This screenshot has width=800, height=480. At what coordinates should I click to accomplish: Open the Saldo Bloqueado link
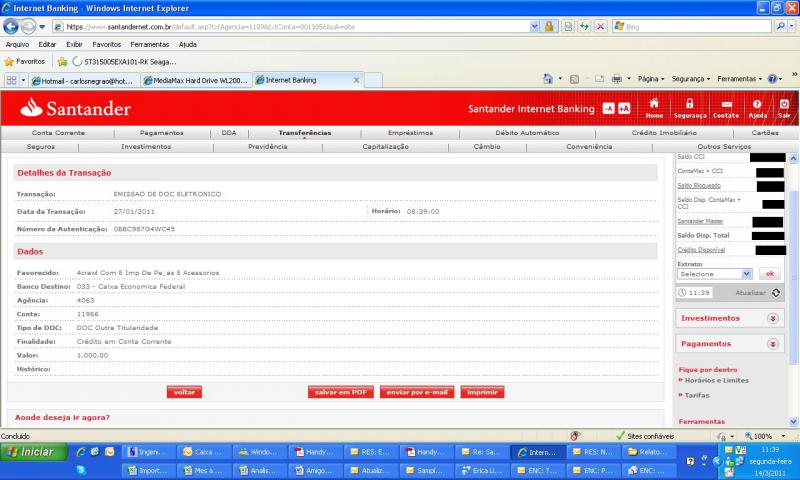(x=699, y=186)
